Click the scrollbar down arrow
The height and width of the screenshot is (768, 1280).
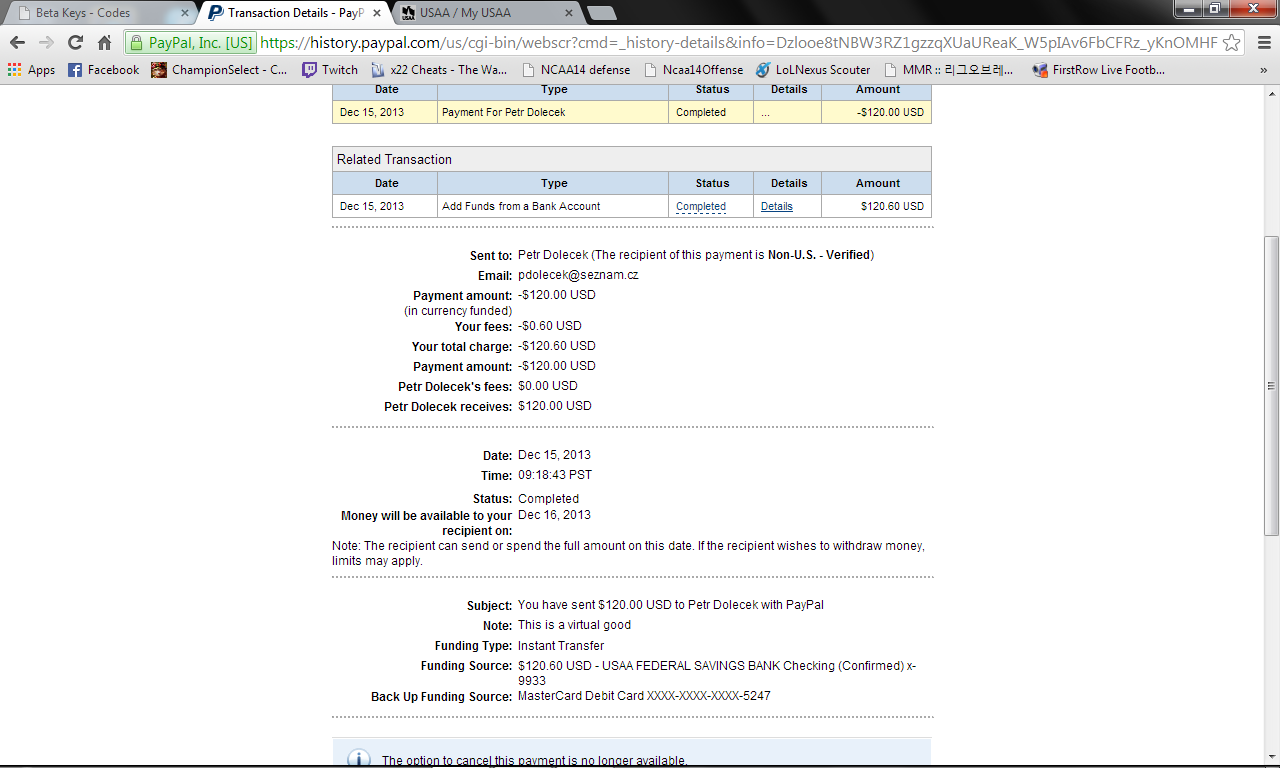point(1271,757)
